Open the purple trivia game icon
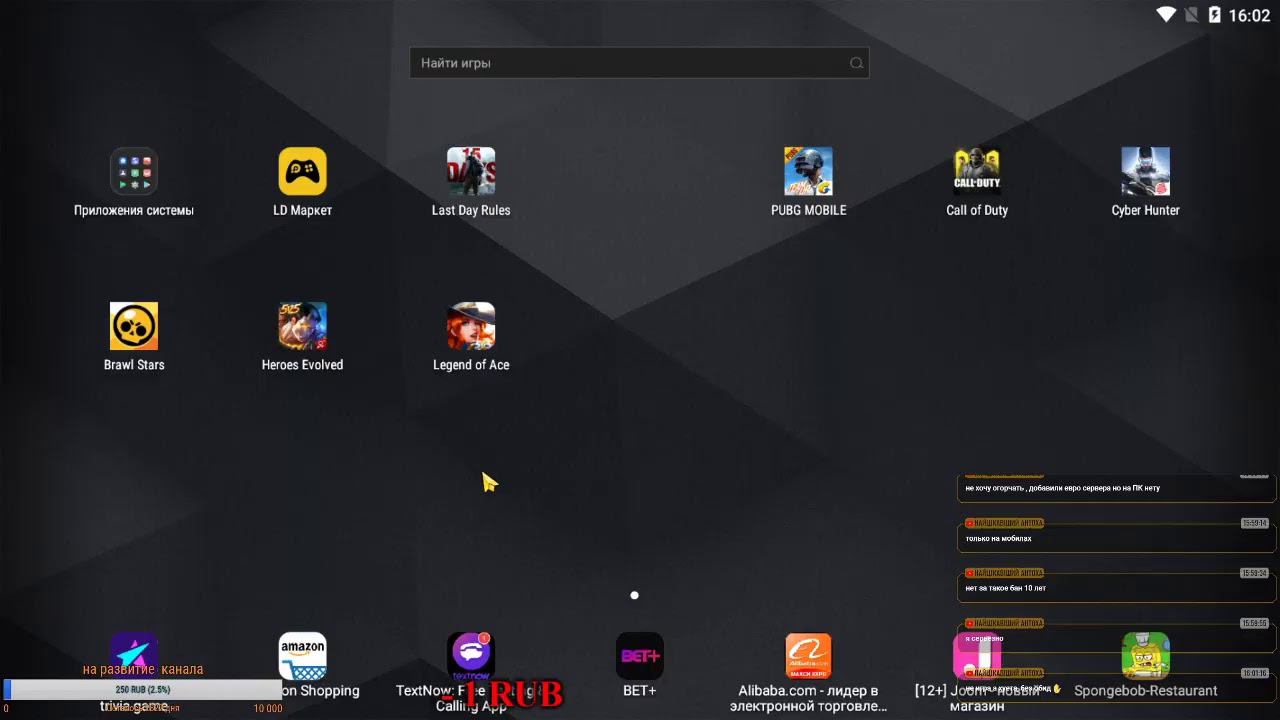This screenshot has height=720, width=1280. pos(134,656)
